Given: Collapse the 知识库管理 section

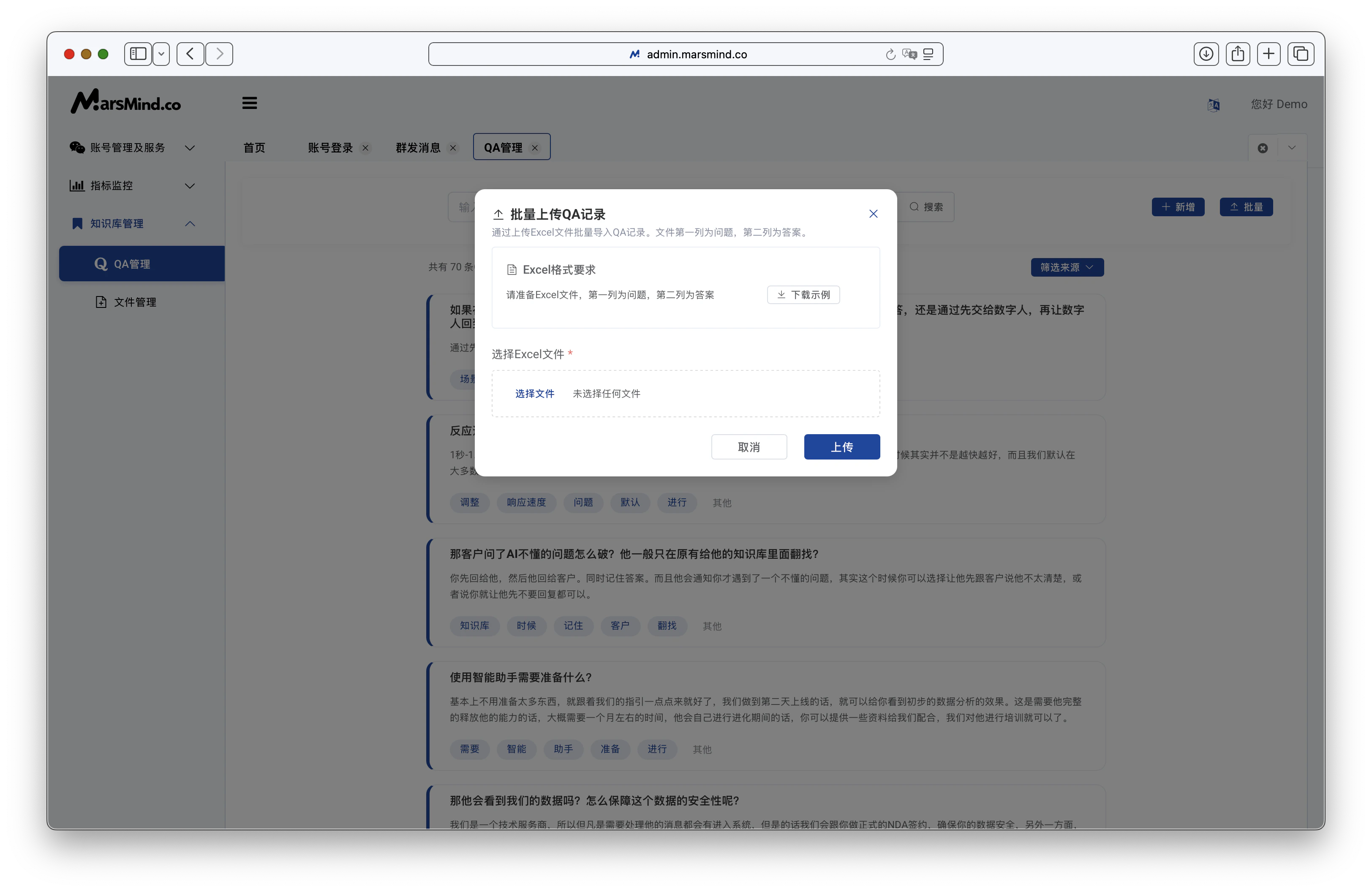Looking at the screenshot, I should (x=190, y=223).
